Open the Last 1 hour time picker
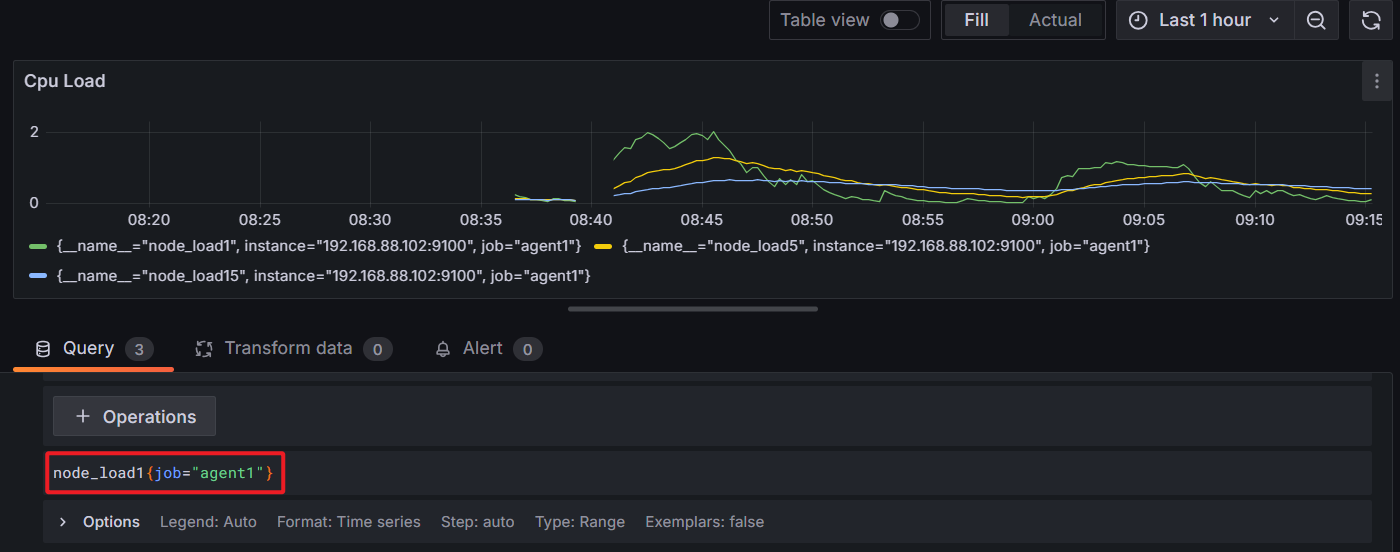 pyautogui.click(x=1205, y=20)
